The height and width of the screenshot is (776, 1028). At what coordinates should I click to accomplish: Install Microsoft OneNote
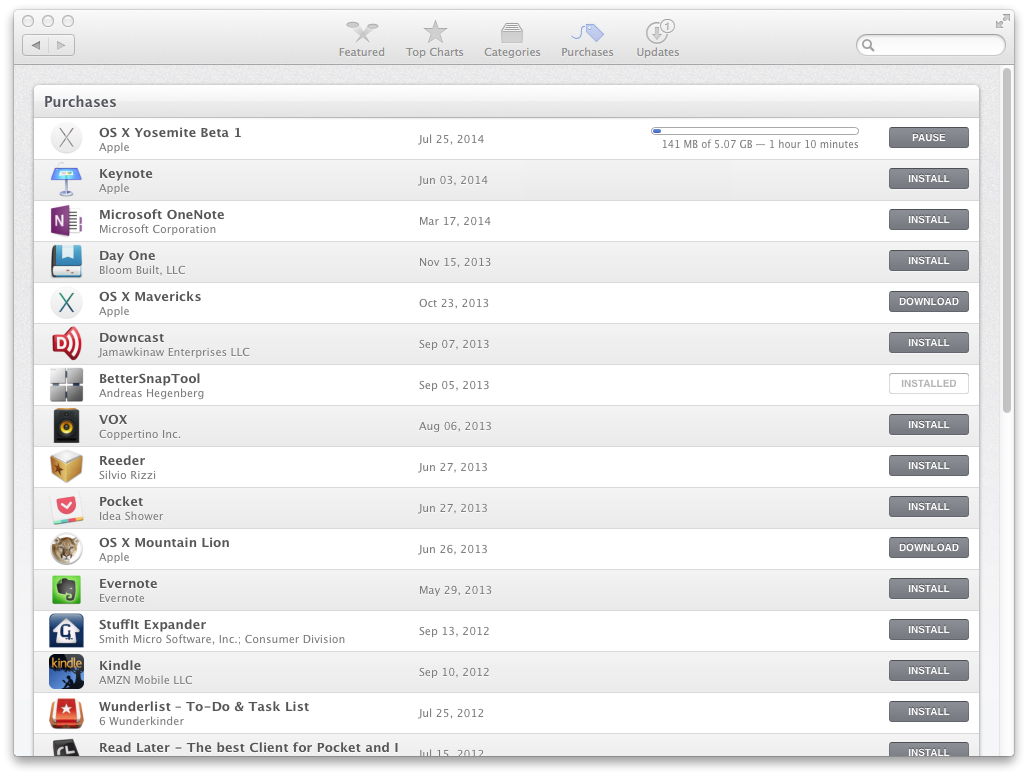[x=928, y=220]
